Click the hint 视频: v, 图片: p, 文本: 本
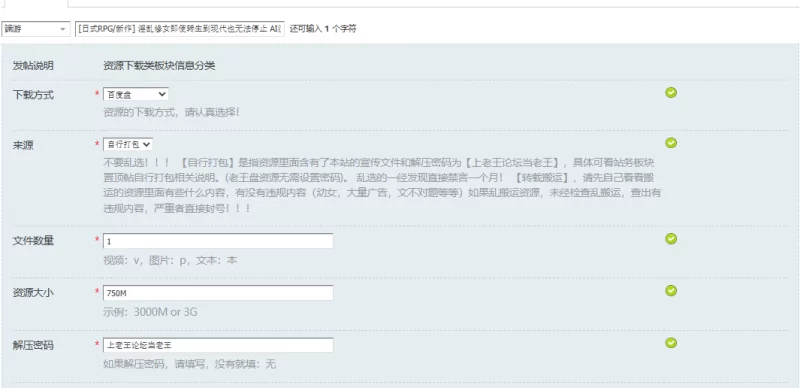Viewport: 800px width, 388px height. tap(170, 260)
